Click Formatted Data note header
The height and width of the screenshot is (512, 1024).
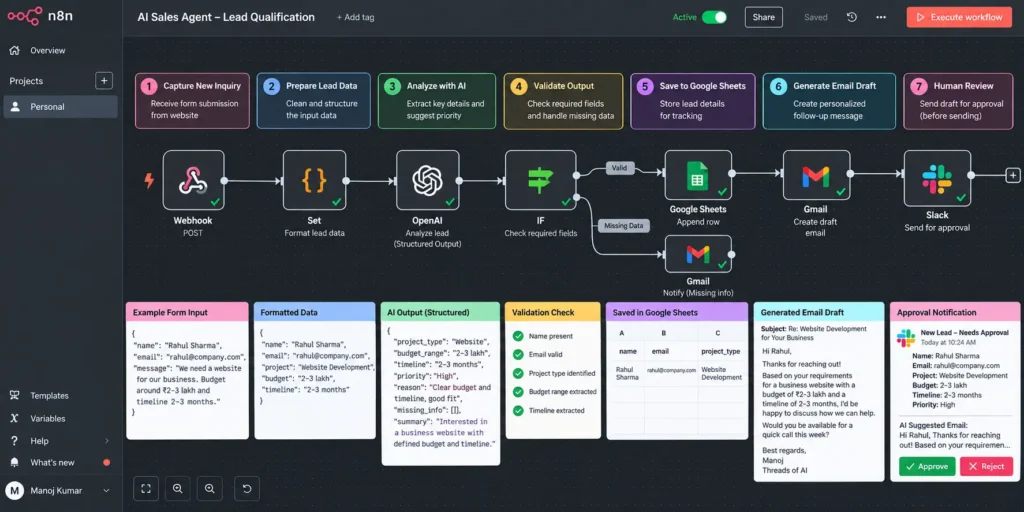coord(315,312)
